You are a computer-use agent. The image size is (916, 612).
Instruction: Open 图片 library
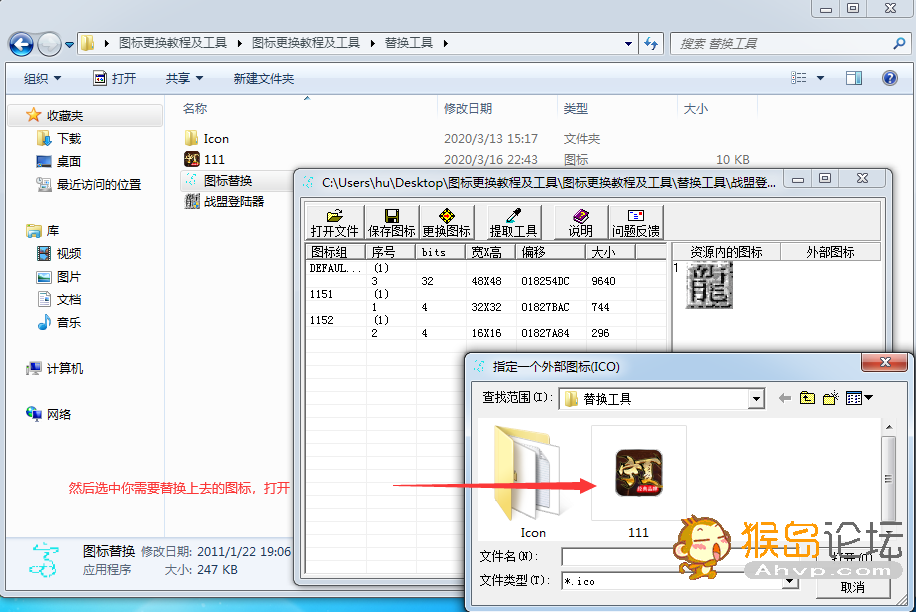click(69, 277)
